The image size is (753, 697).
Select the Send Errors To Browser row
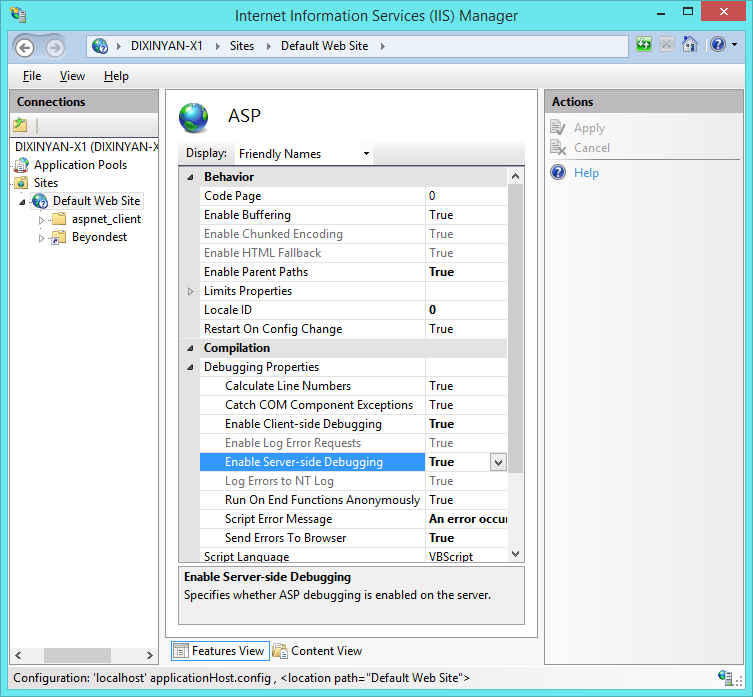353,538
